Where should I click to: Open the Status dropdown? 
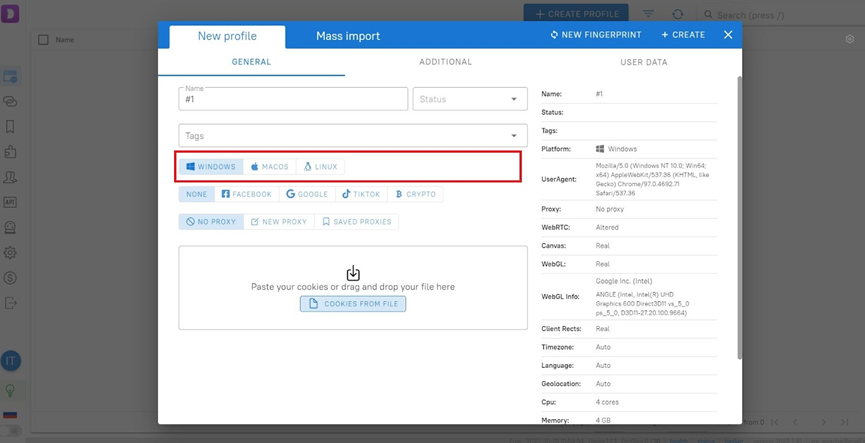click(470, 99)
